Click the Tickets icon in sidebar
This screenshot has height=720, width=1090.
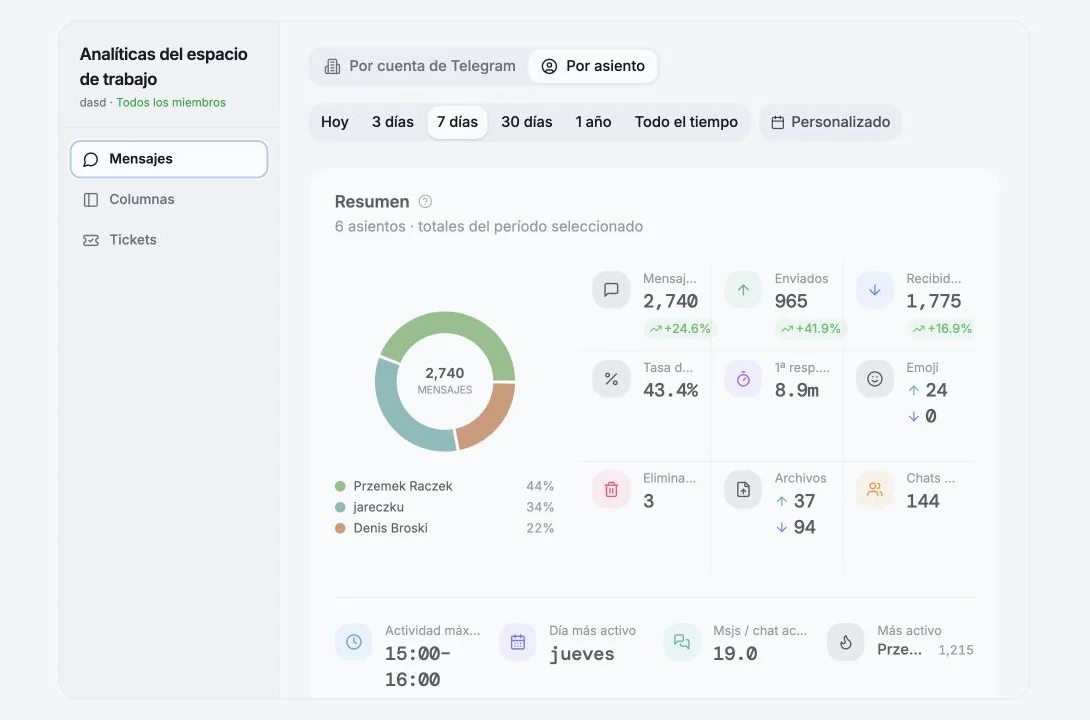coord(91,240)
